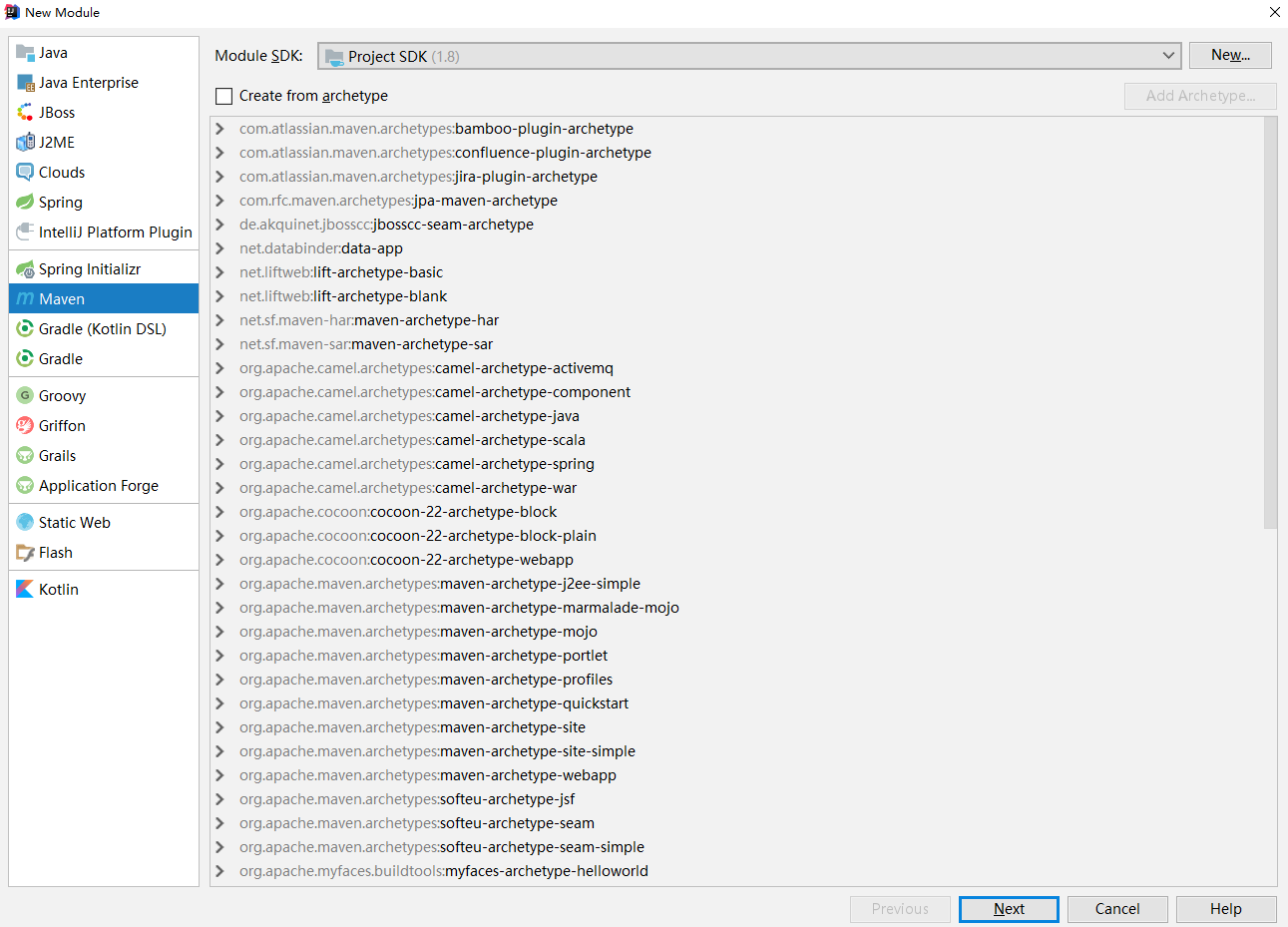This screenshot has width=1288, height=927.
Task: Select lift-archetype-basic row
Action: pyautogui.click(x=736, y=272)
